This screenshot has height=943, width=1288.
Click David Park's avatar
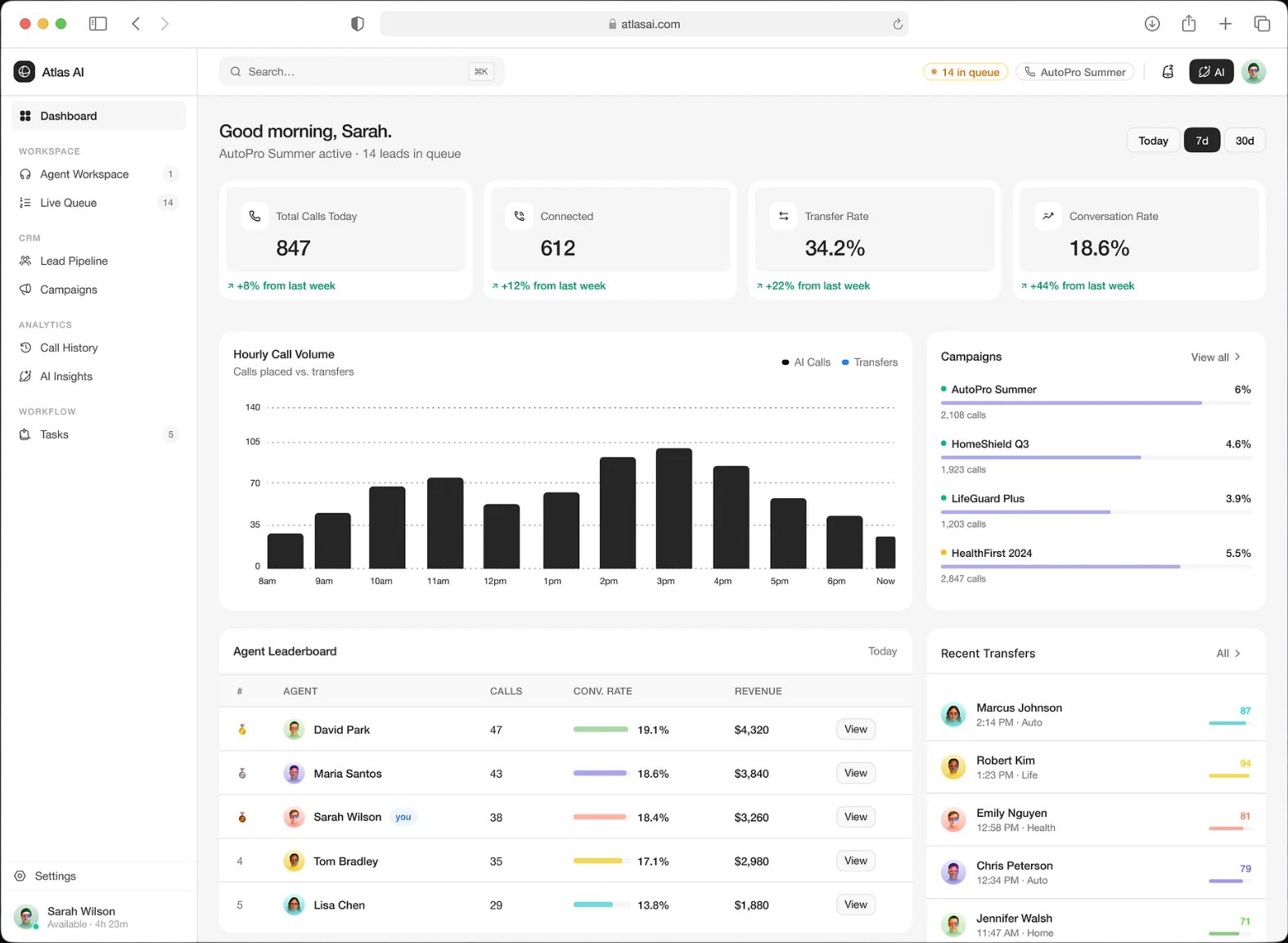click(x=294, y=730)
